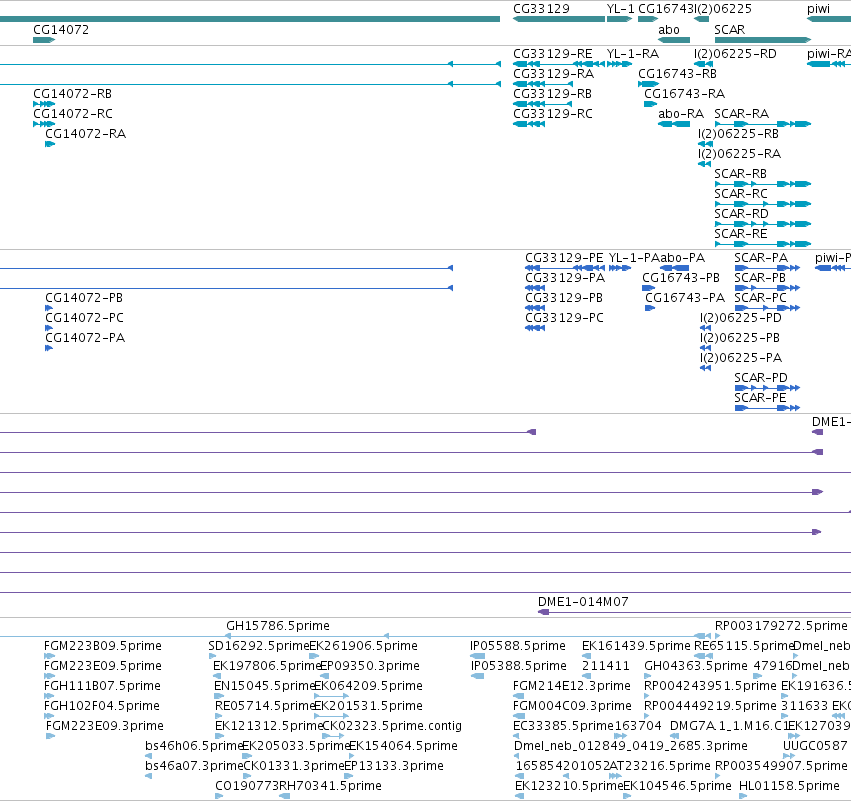Viewport: 851px width, 801px height.
Task: Open the EK161439.5prime EST label
Action: point(636,646)
